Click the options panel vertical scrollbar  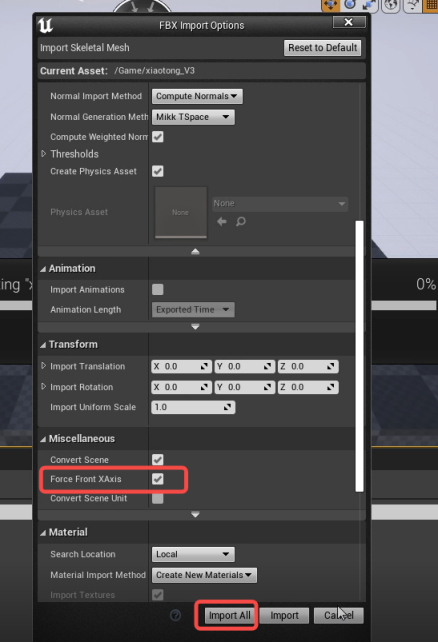coord(360,356)
